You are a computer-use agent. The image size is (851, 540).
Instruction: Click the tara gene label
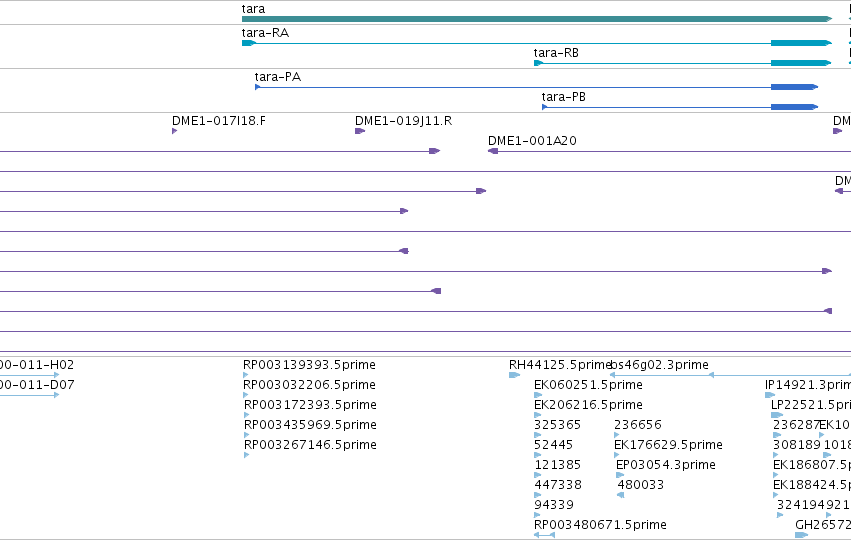pyautogui.click(x=253, y=9)
